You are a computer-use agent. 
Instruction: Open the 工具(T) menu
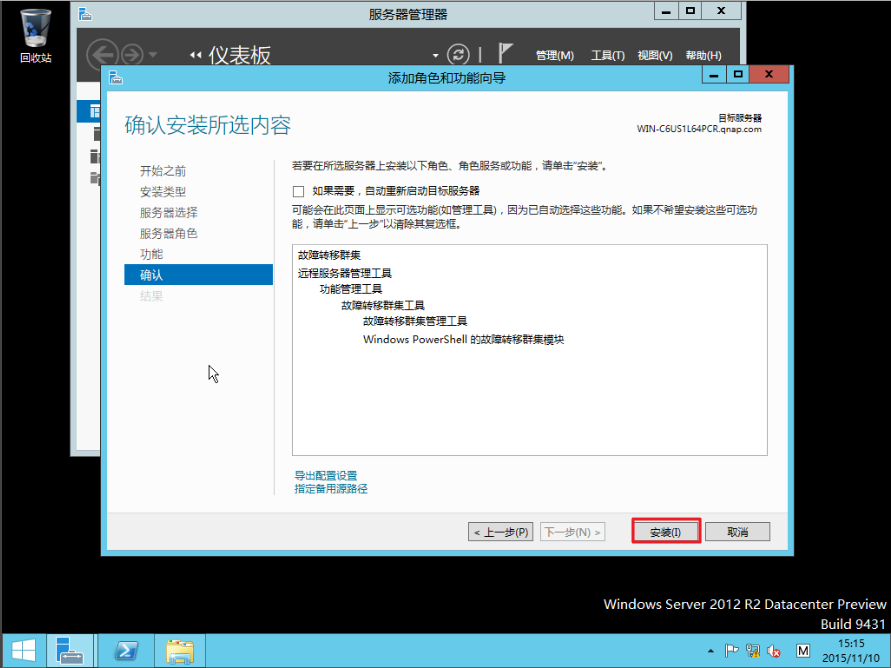tap(607, 56)
